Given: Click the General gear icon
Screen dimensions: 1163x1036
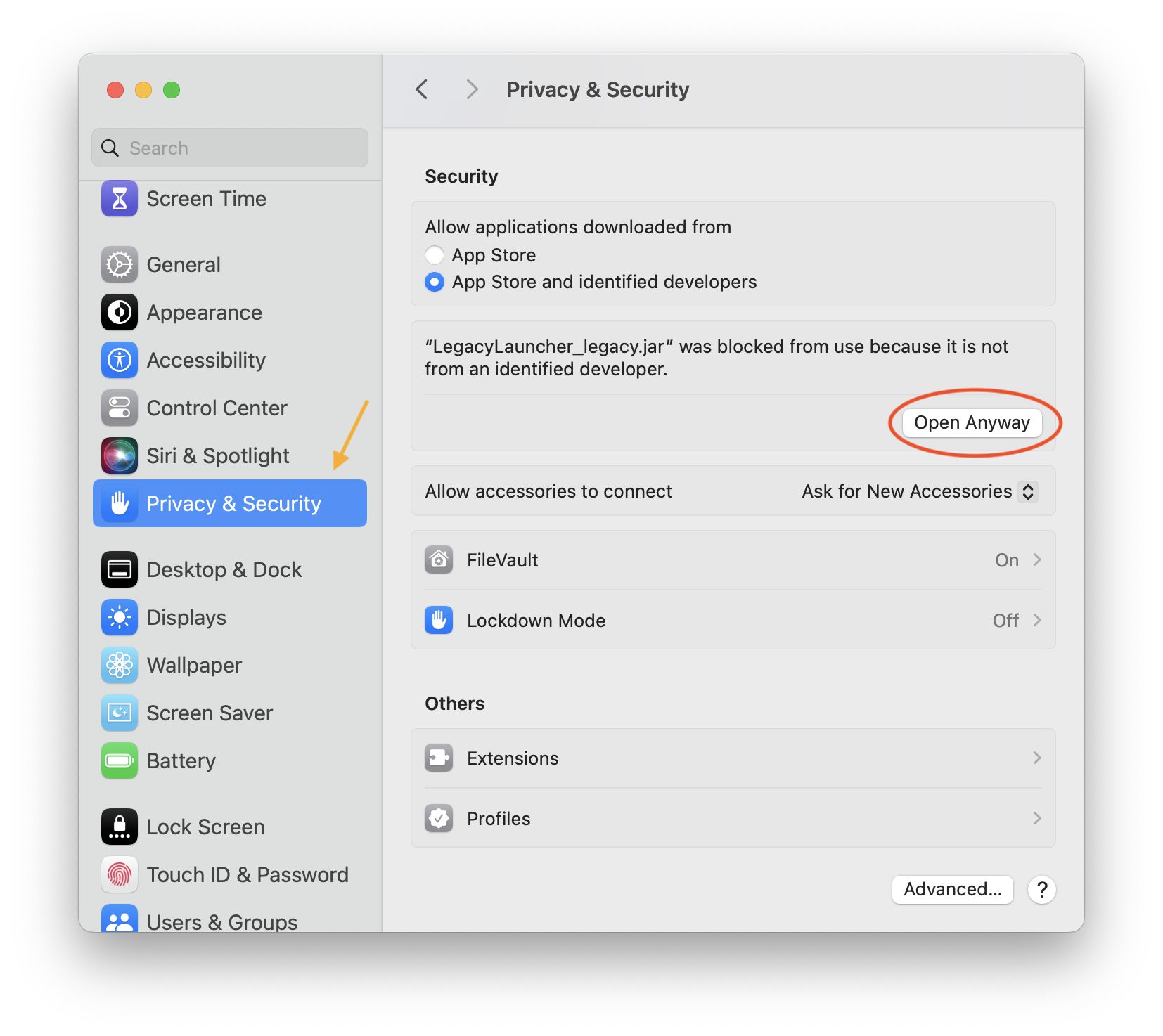Looking at the screenshot, I should pyautogui.click(x=120, y=265).
